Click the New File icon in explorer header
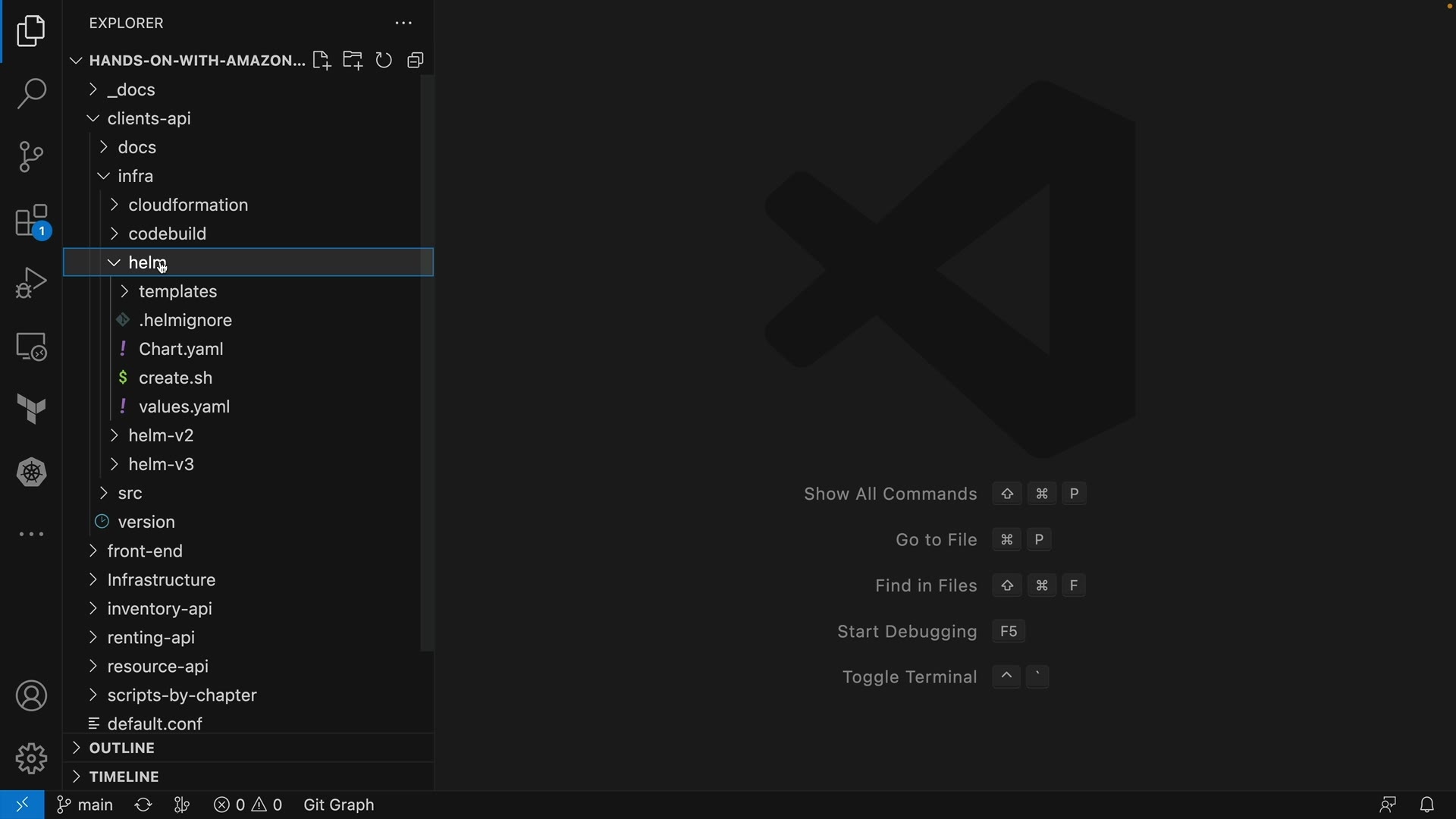Screen dimensions: 1456x819 pos(322,61)
